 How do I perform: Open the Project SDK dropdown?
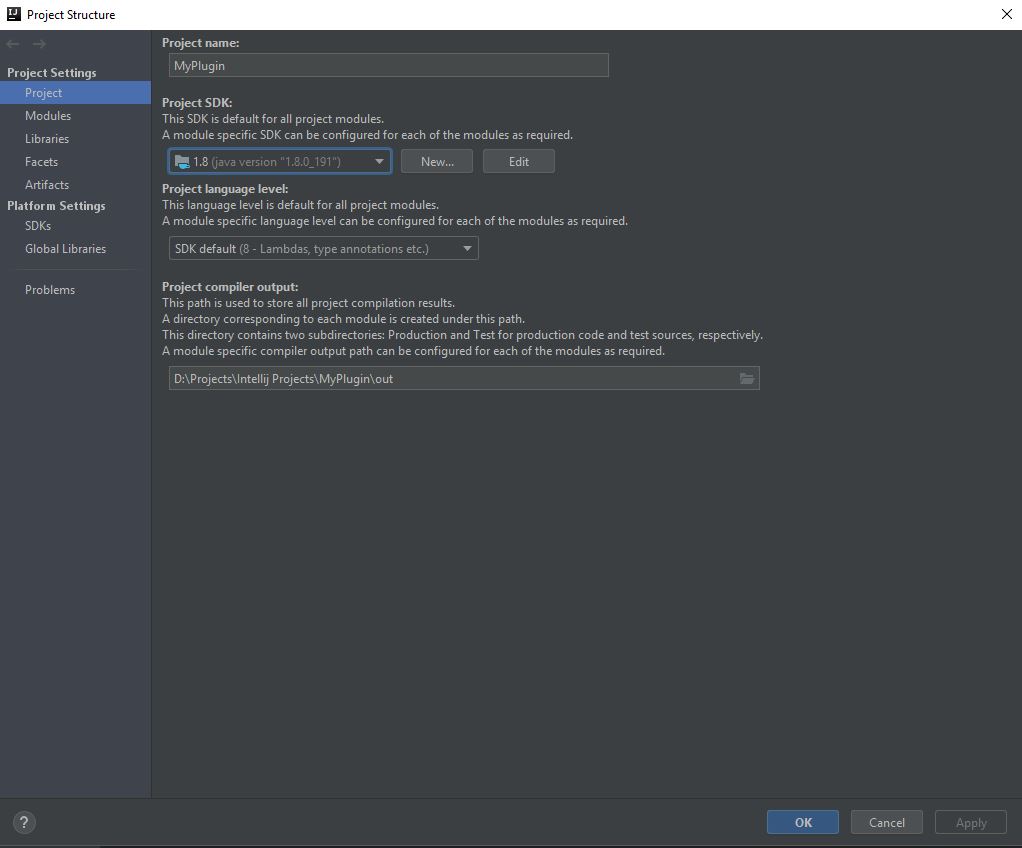tap(280, 161)
